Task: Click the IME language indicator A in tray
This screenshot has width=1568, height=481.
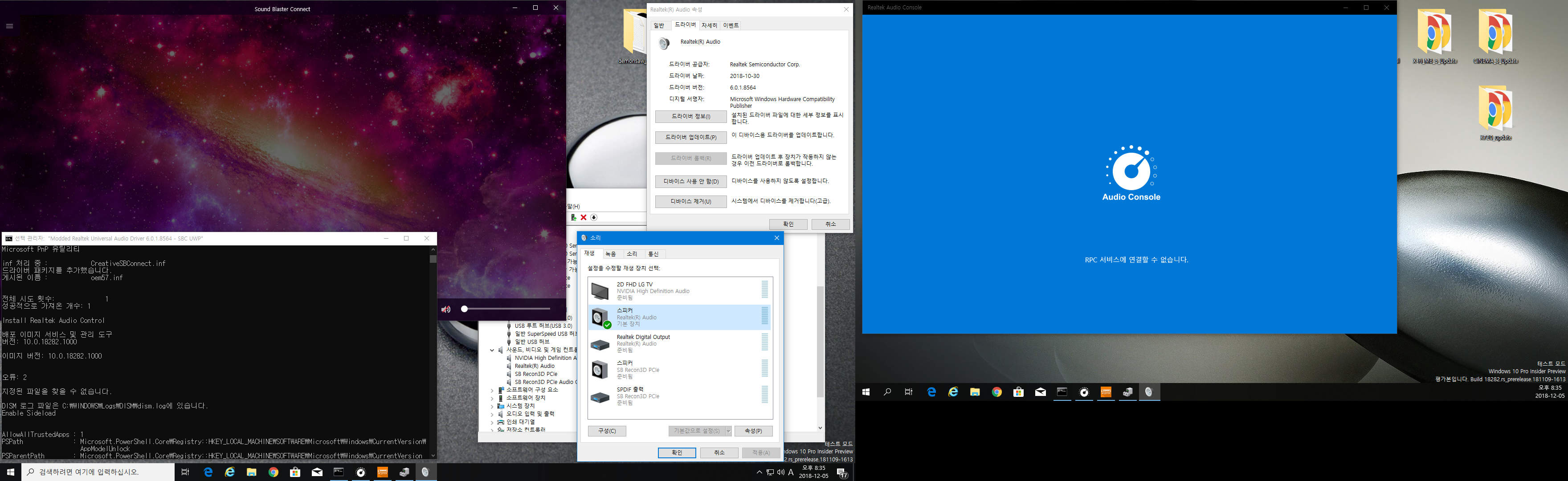Action: [x=791, y=473]
